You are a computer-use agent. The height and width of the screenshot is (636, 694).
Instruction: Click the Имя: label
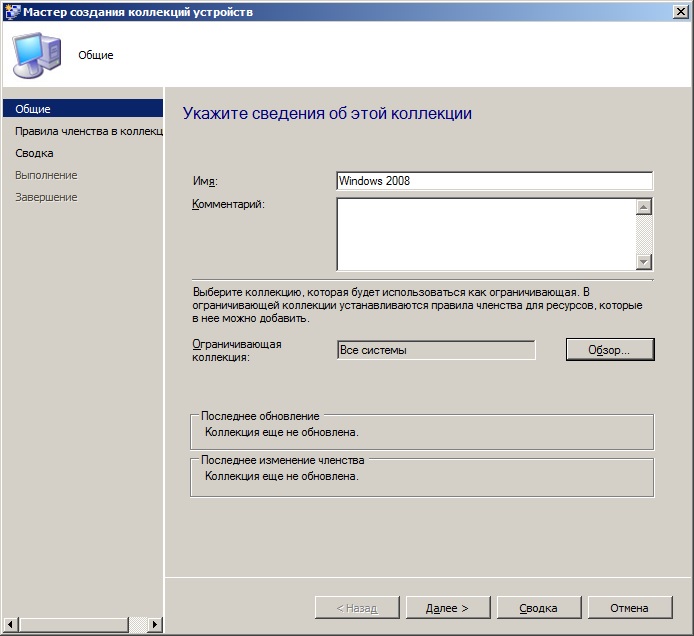click(x=205, y=181)
